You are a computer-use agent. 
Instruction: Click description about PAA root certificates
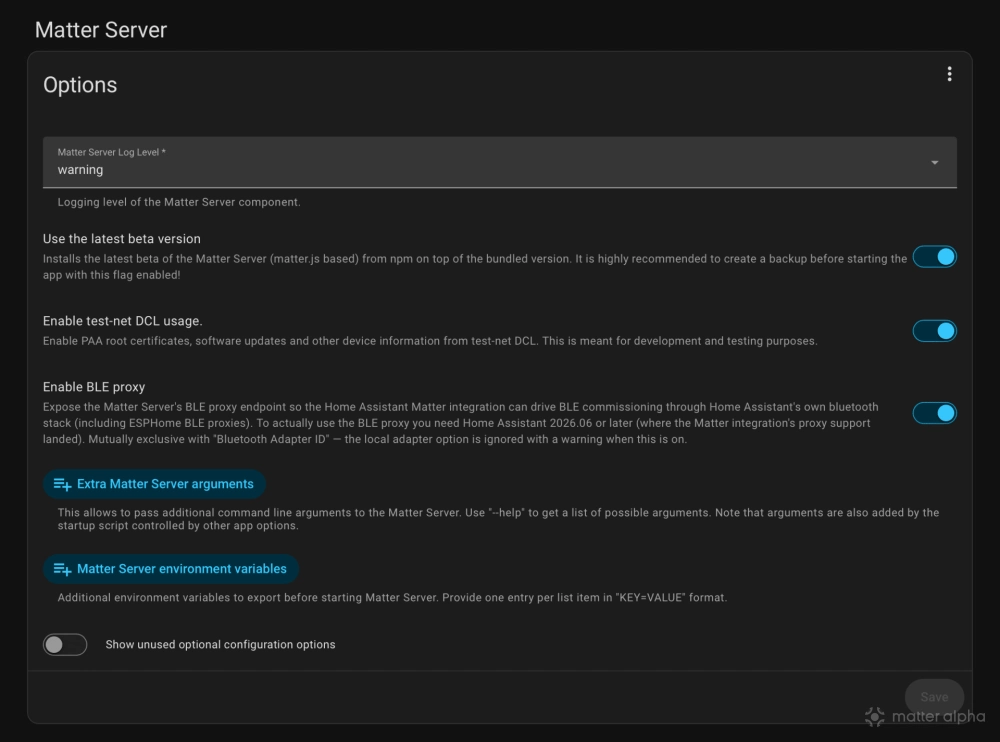coord(430,341)
